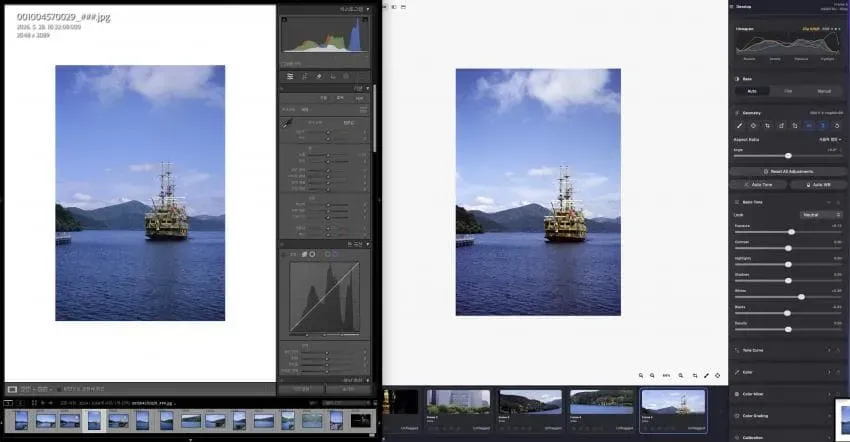This screenshot has height=442, width=850.
Task: Select dark last thumbnail in Lightroom filmstrip
Action: tap(360, 420)
